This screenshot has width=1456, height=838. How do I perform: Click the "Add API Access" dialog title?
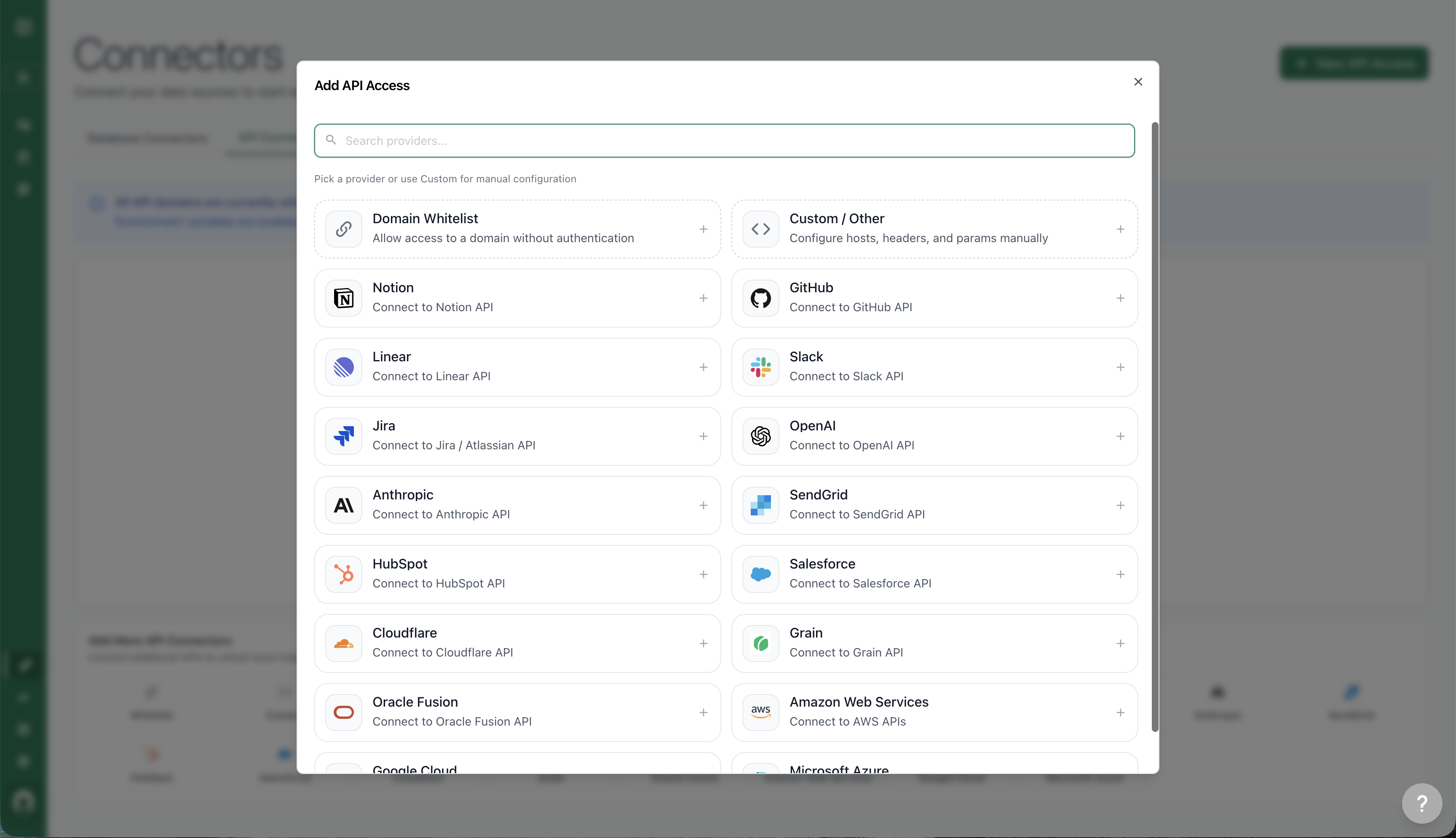click(362, 86)
